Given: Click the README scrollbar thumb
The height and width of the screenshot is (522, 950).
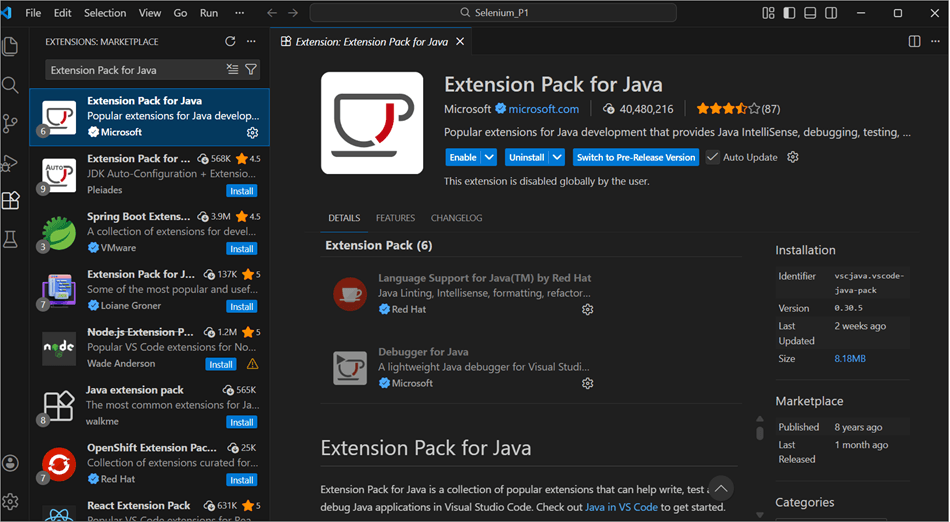Looking at the screenshot, I should [760, 433].
